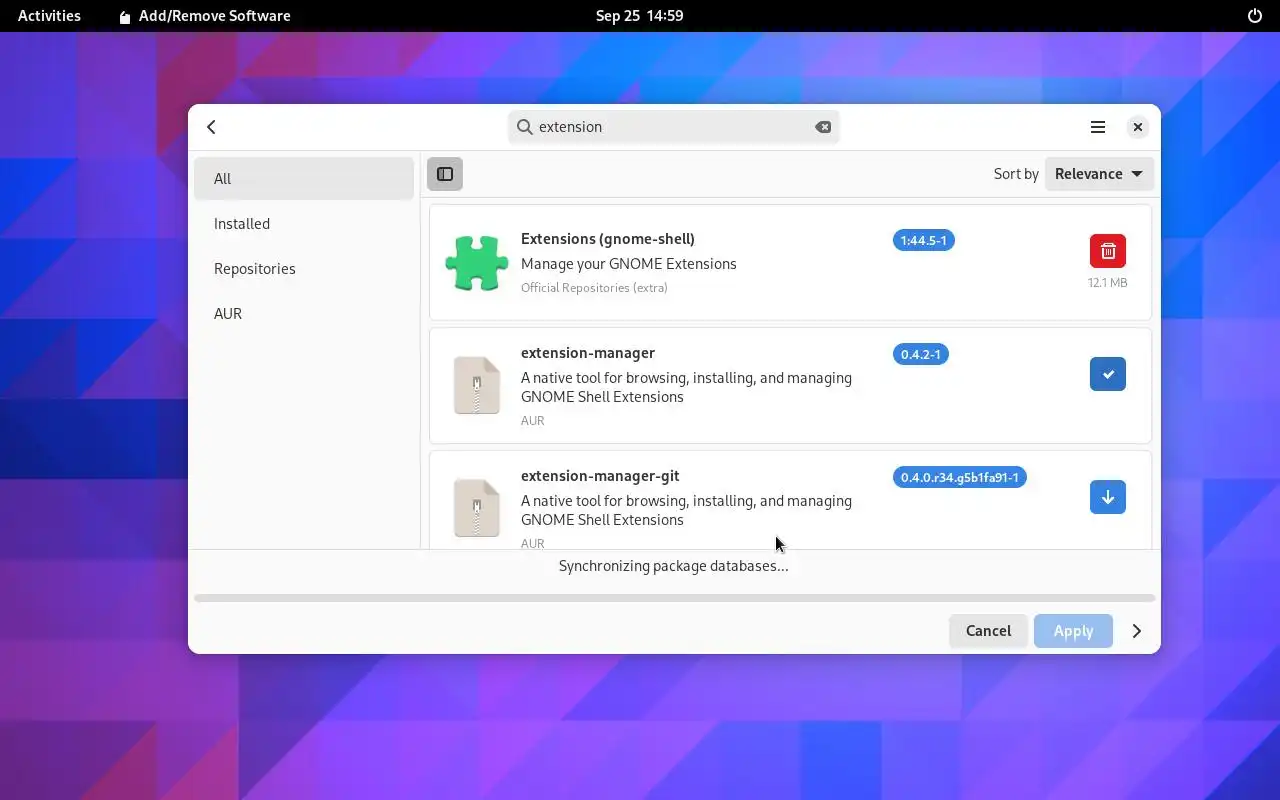
Task: Open the Sort by Relevance dropdown
Action: (x=1099, y=174)
